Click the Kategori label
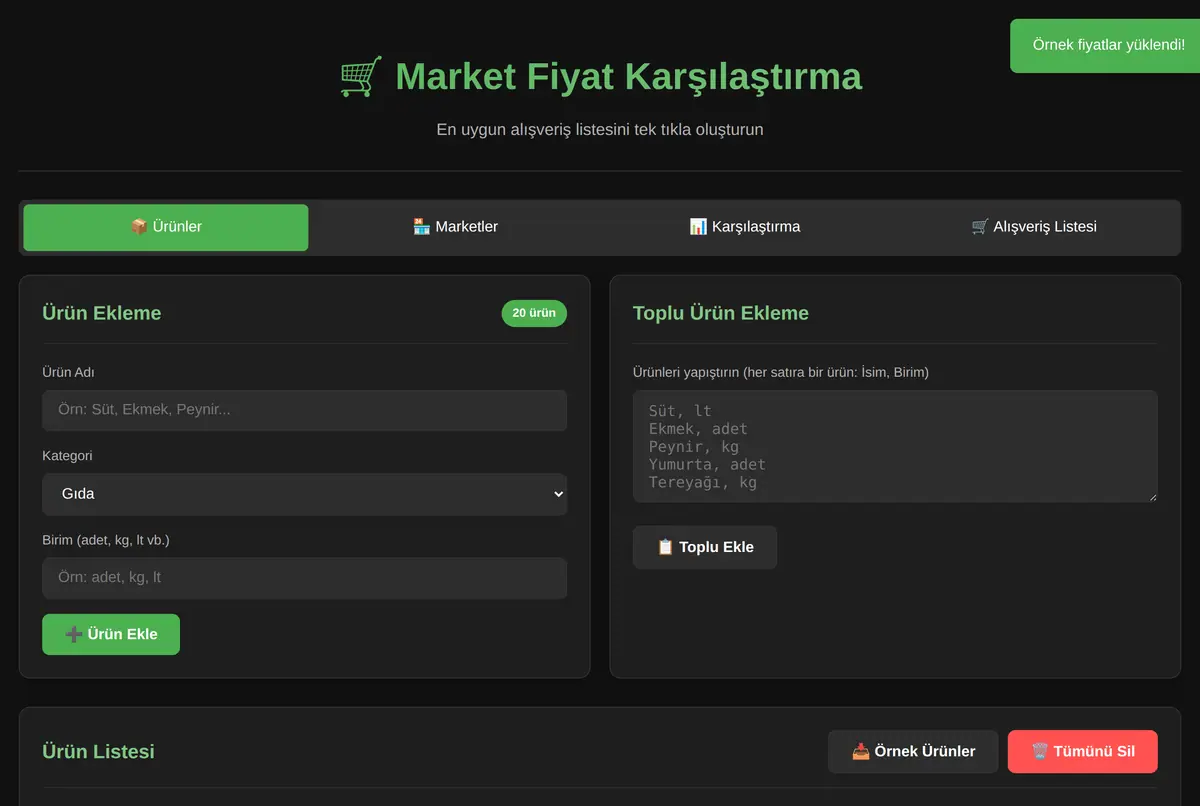The height and width of the screenshot is (806, 1200). [x=67, y=455]
